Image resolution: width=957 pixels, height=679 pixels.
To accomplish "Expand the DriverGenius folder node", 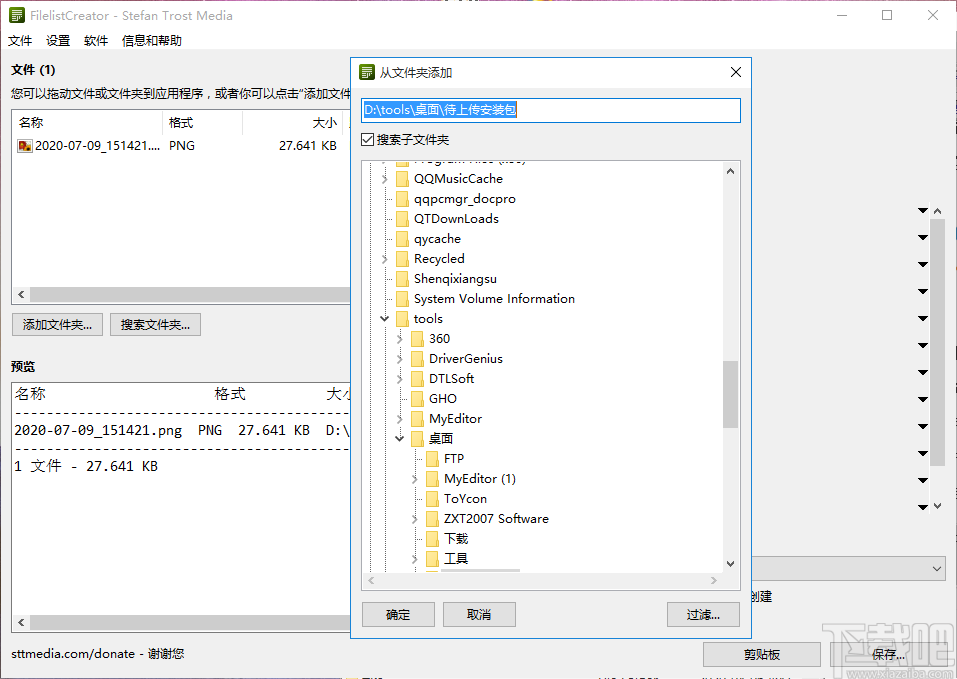I will (x=399, y=358).
